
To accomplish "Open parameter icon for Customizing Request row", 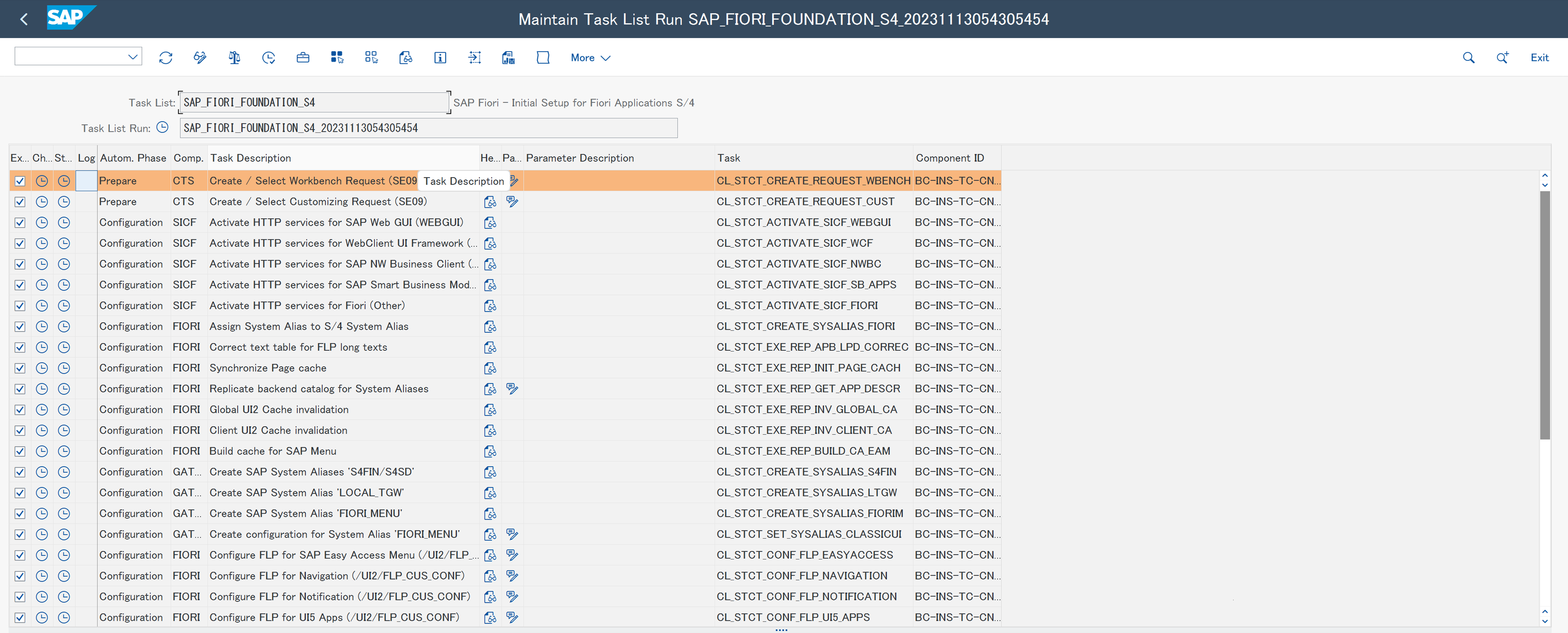I will [x=512, y=202].
